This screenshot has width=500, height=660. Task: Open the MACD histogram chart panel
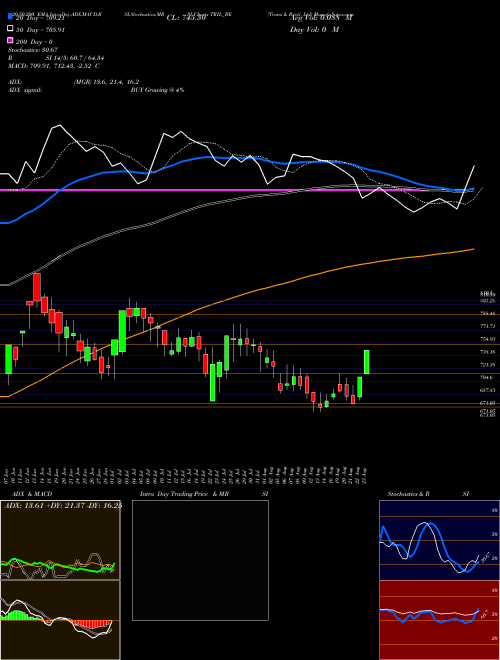pyautogui.click(x=60, y=620)
